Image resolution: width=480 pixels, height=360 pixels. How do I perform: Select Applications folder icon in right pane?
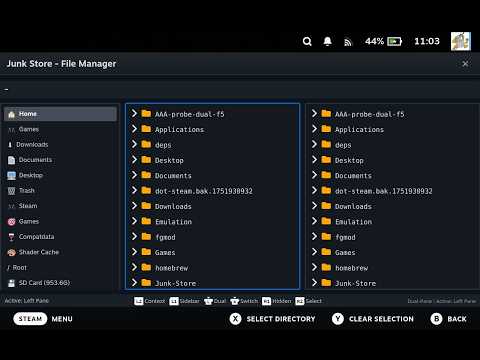[x=326, y=129]
